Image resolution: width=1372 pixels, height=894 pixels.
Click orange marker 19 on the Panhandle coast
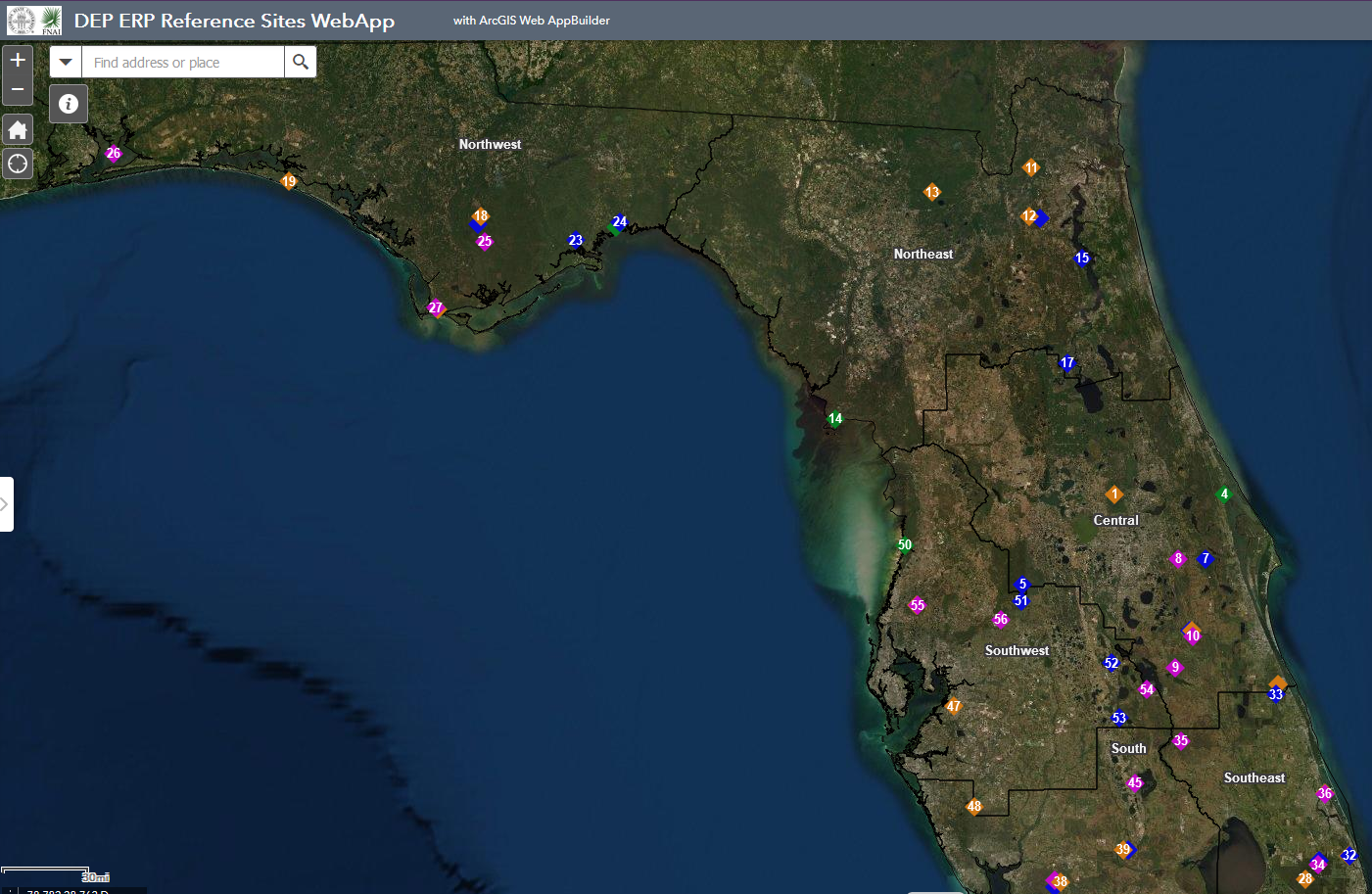(289, 181)
